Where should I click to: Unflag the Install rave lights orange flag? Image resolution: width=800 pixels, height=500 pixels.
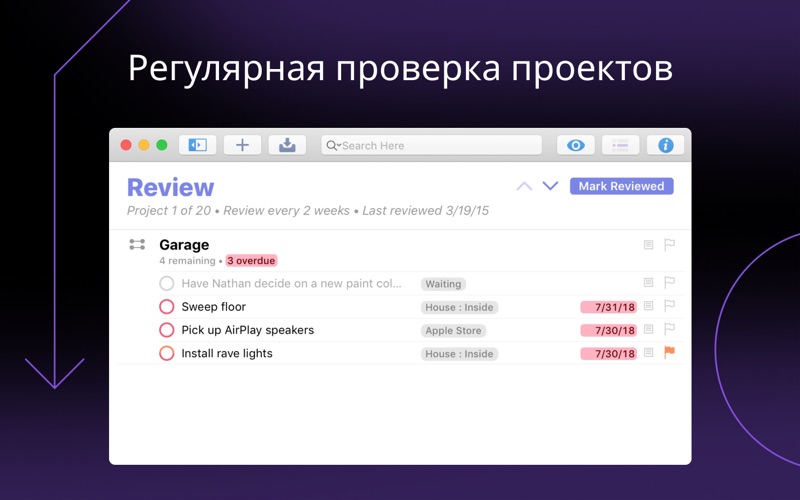(x=669, y=352)
